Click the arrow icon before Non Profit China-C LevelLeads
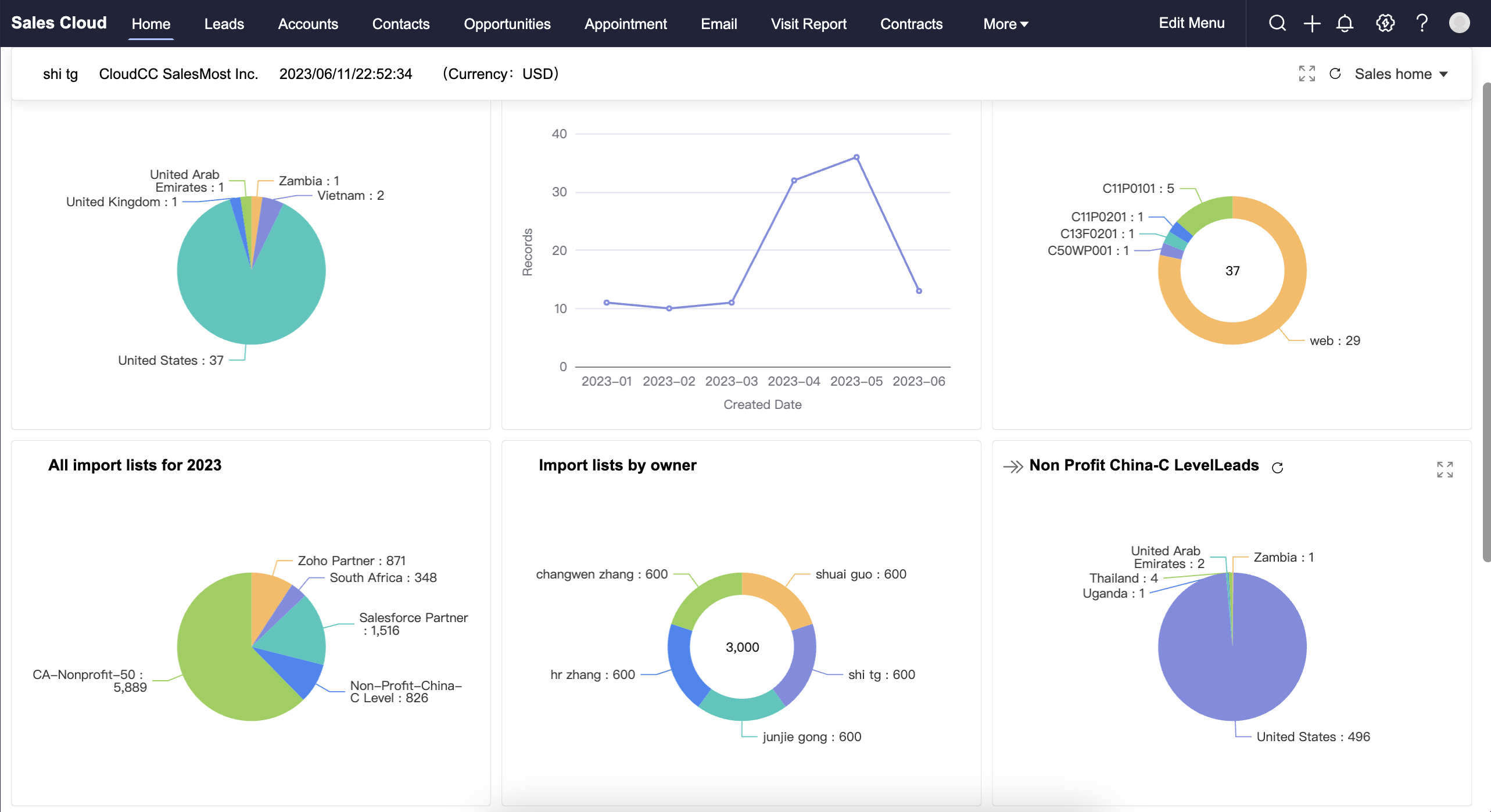 pos(1013,466)
